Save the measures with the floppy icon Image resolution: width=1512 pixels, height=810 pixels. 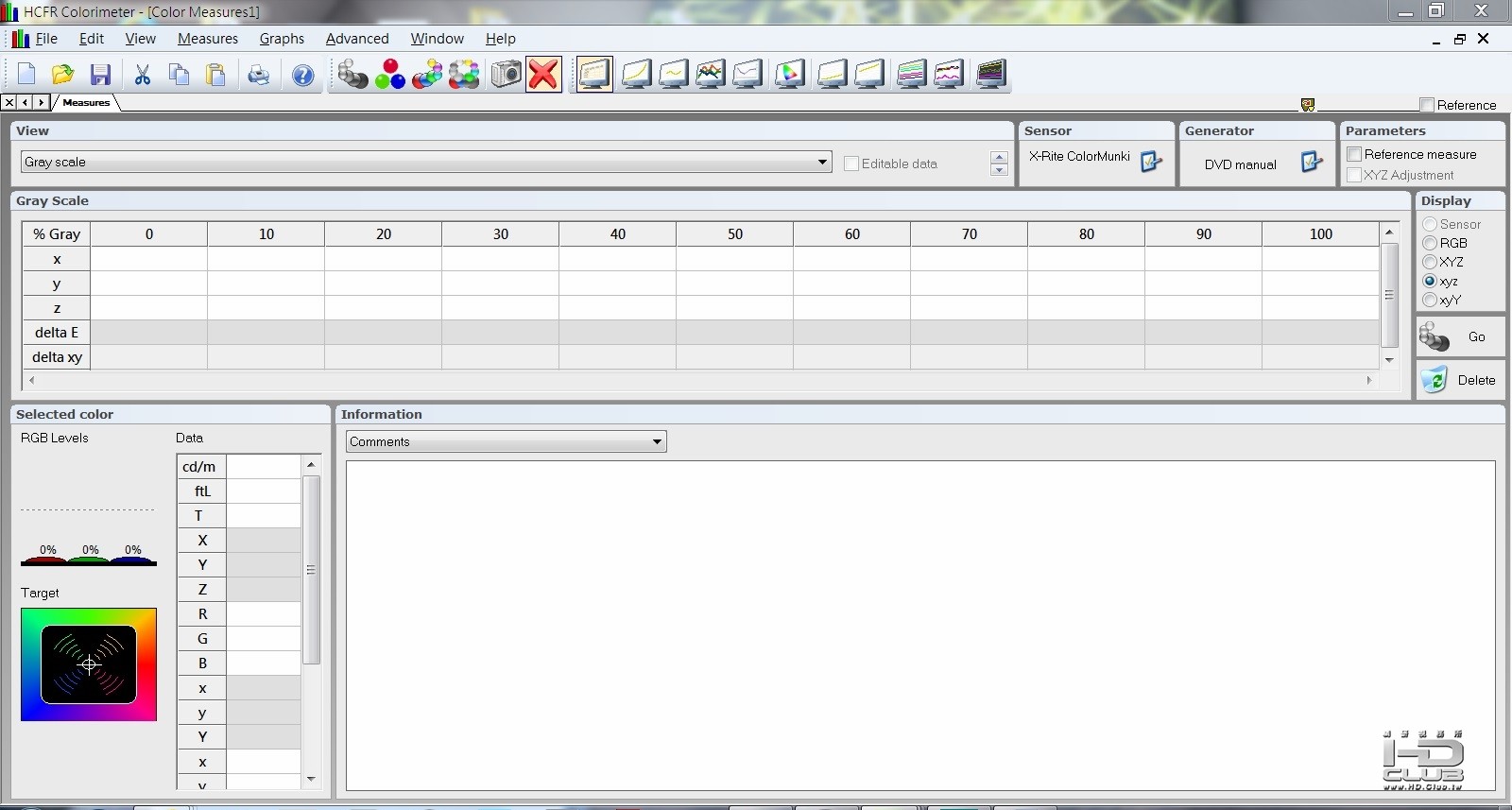[100, 75]
